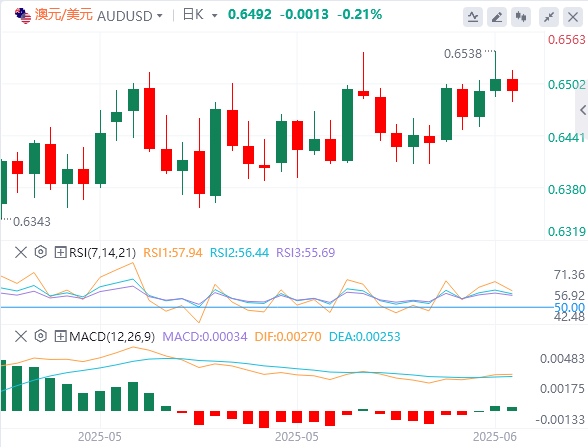This screenshot has width=588, height=447.
Task: Remove the RSI indicator panel
Action: [x=21, y=252]
